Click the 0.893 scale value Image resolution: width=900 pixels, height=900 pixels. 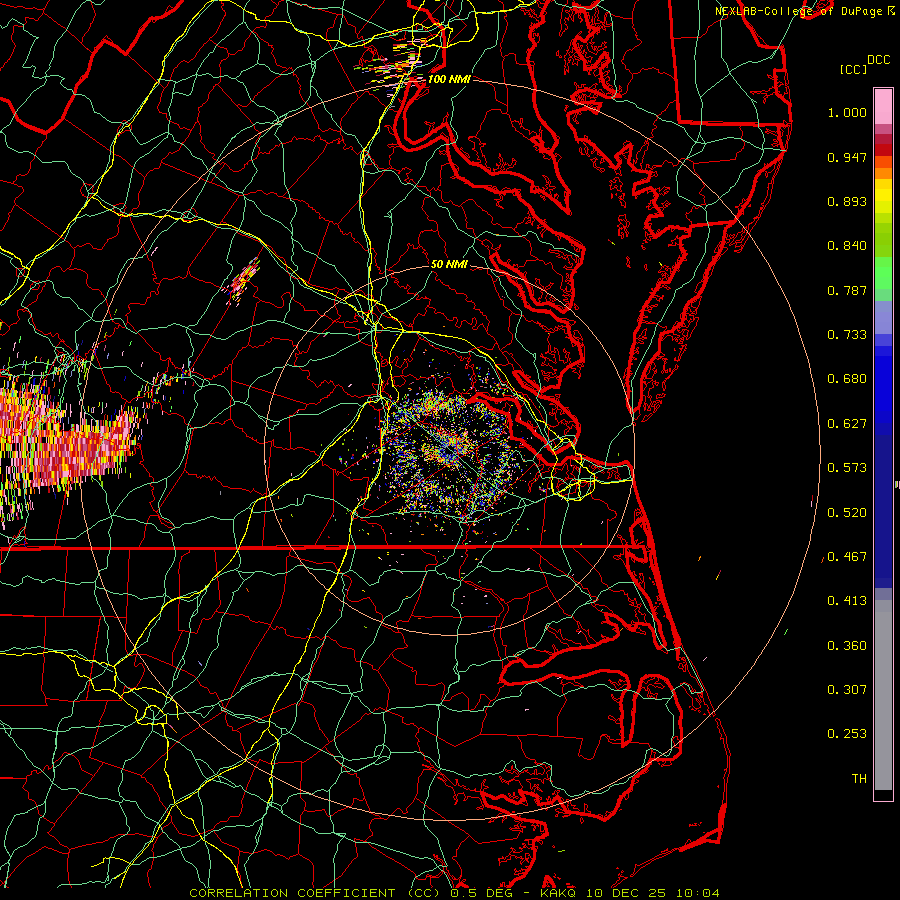point(847,201)
